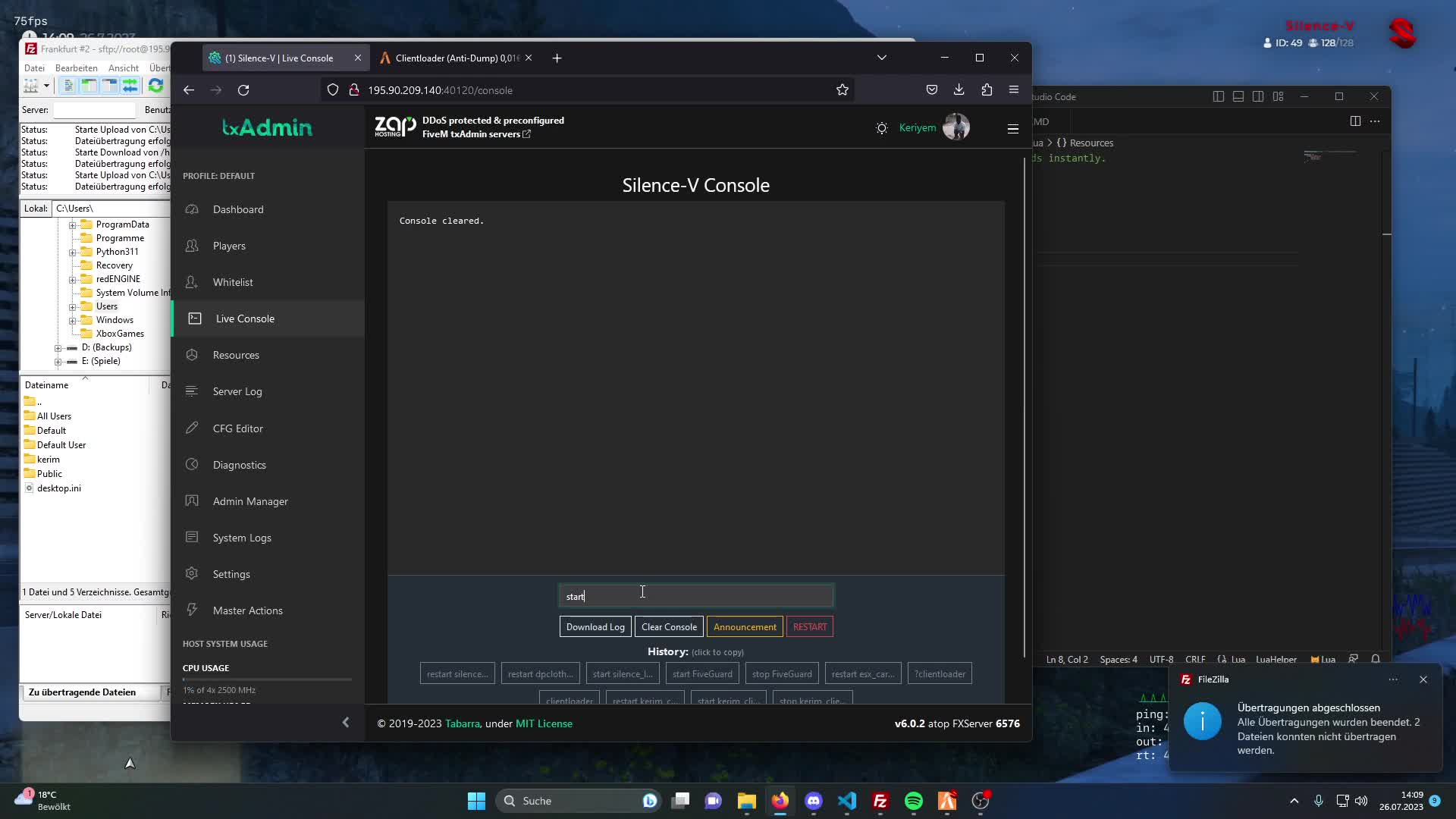Image resolution: width=1456 pixels, height=819 pixels.
Task: Collapse the txAdmin sidebar with the chevron
Action: [x=346, y=722]
